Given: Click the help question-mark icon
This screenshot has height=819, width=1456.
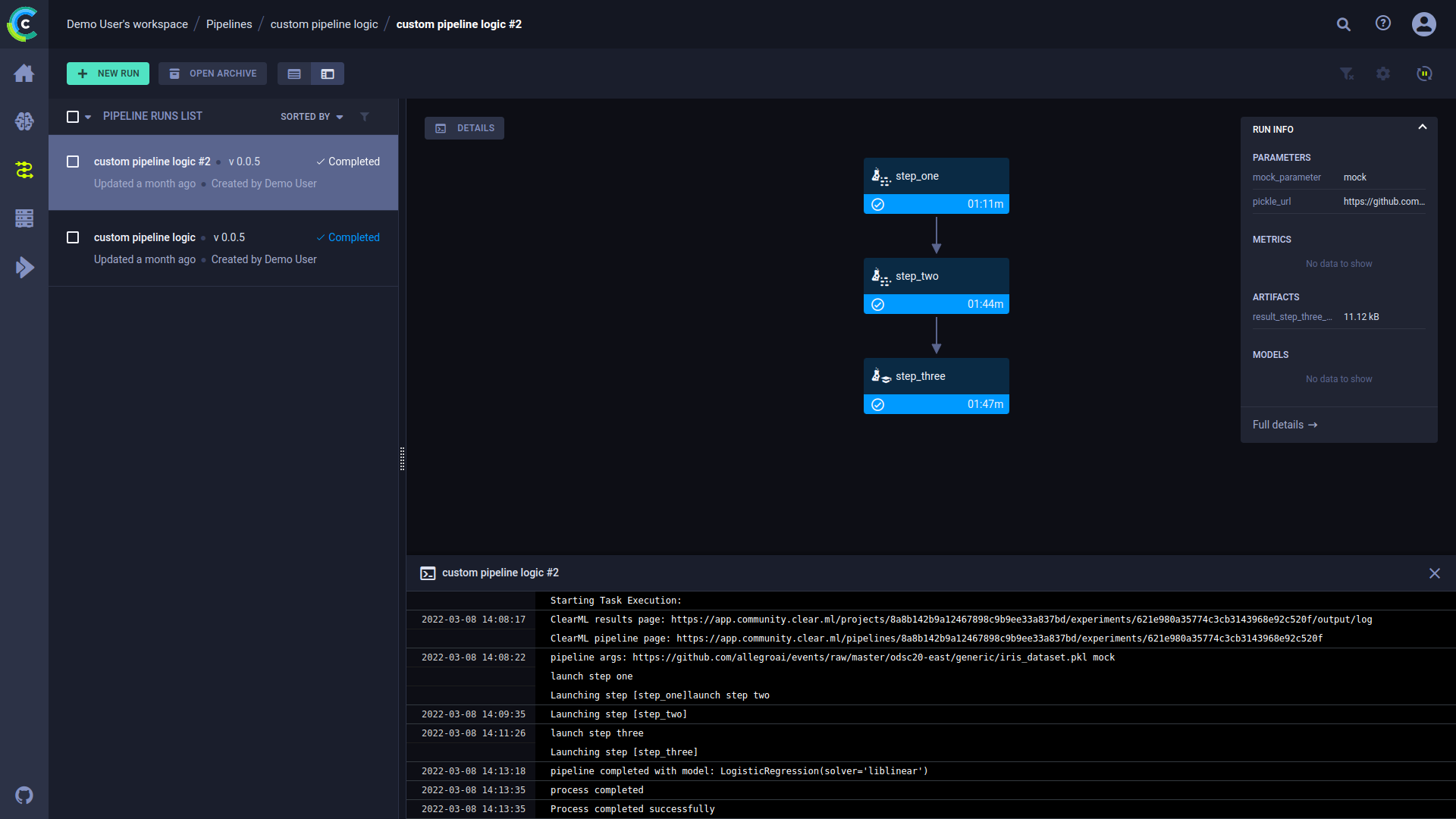Looking at the screenshot, I should pyautogui.click(x=1382, y=24).
